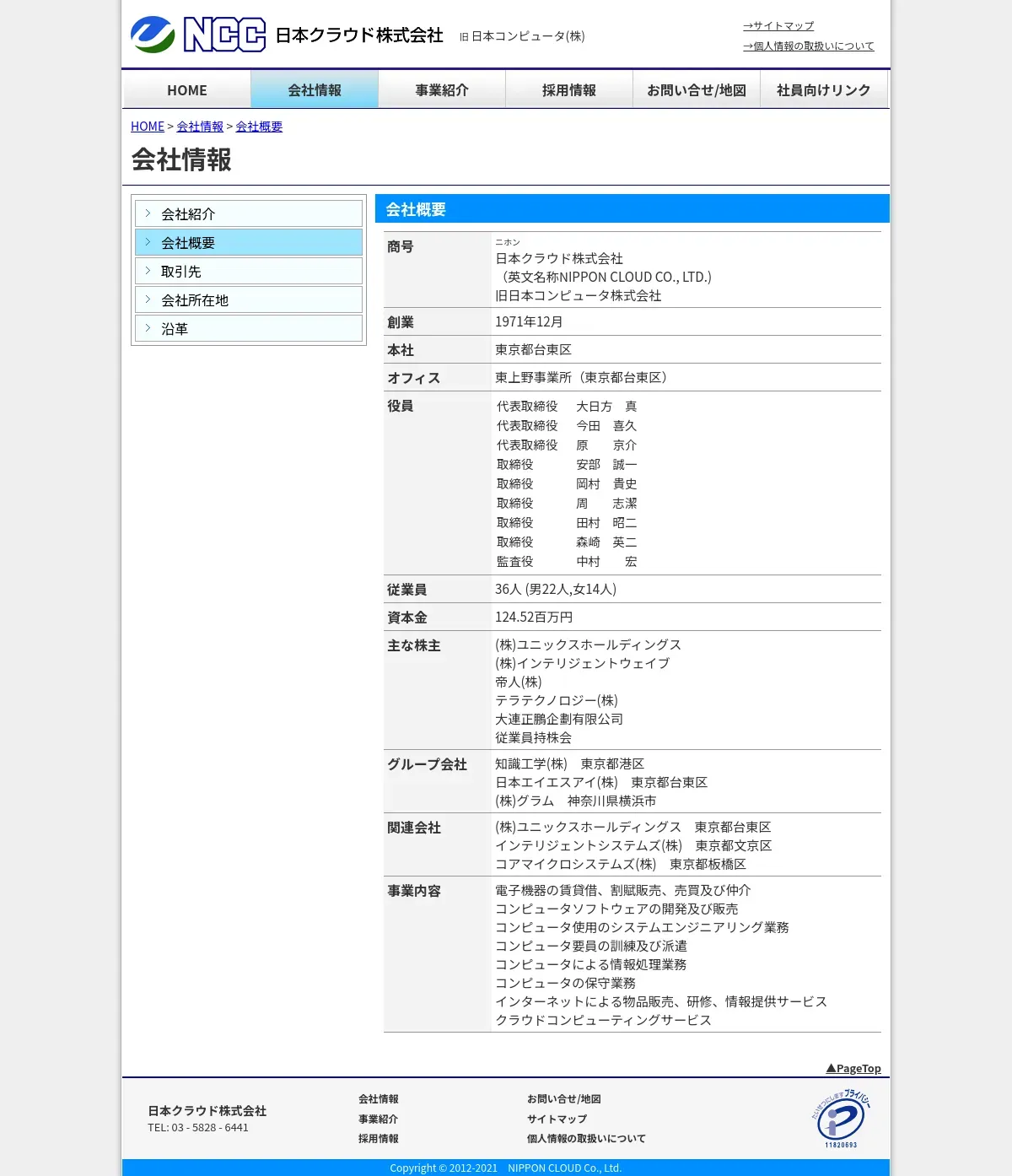Open the 採用情報 navigation tab

pos(569,89)
